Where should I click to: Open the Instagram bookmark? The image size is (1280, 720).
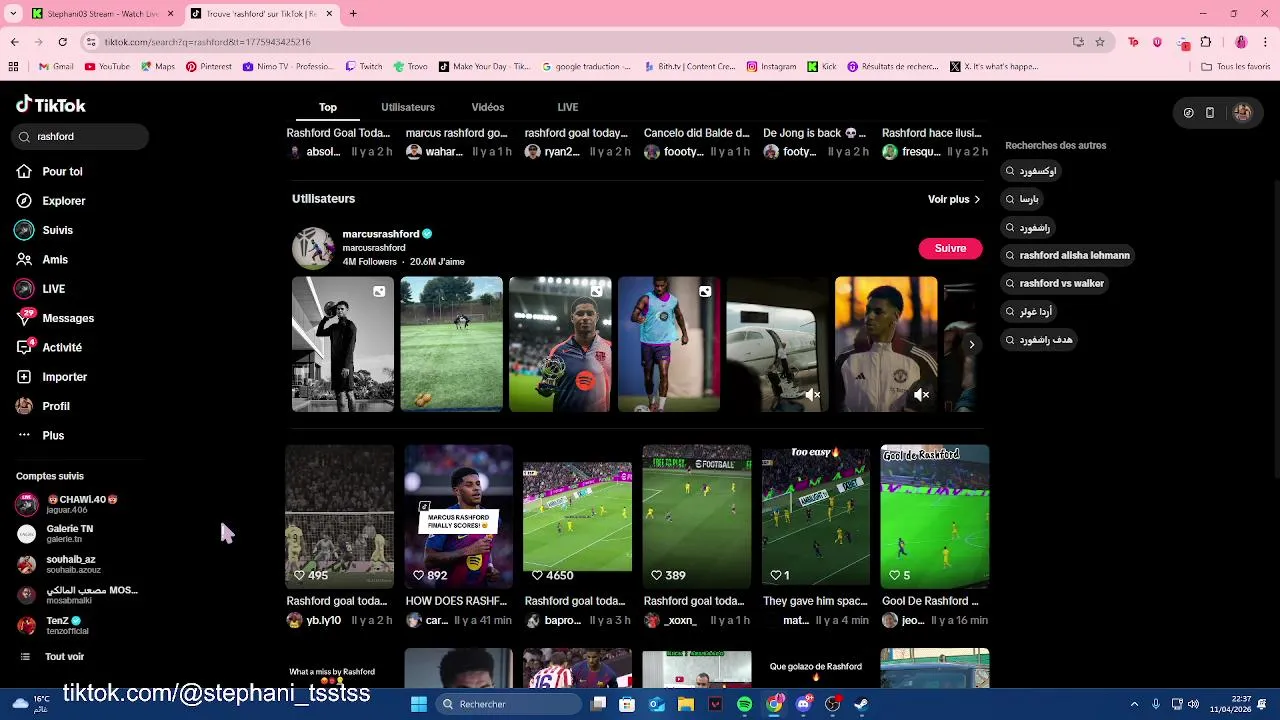point(771,67)
